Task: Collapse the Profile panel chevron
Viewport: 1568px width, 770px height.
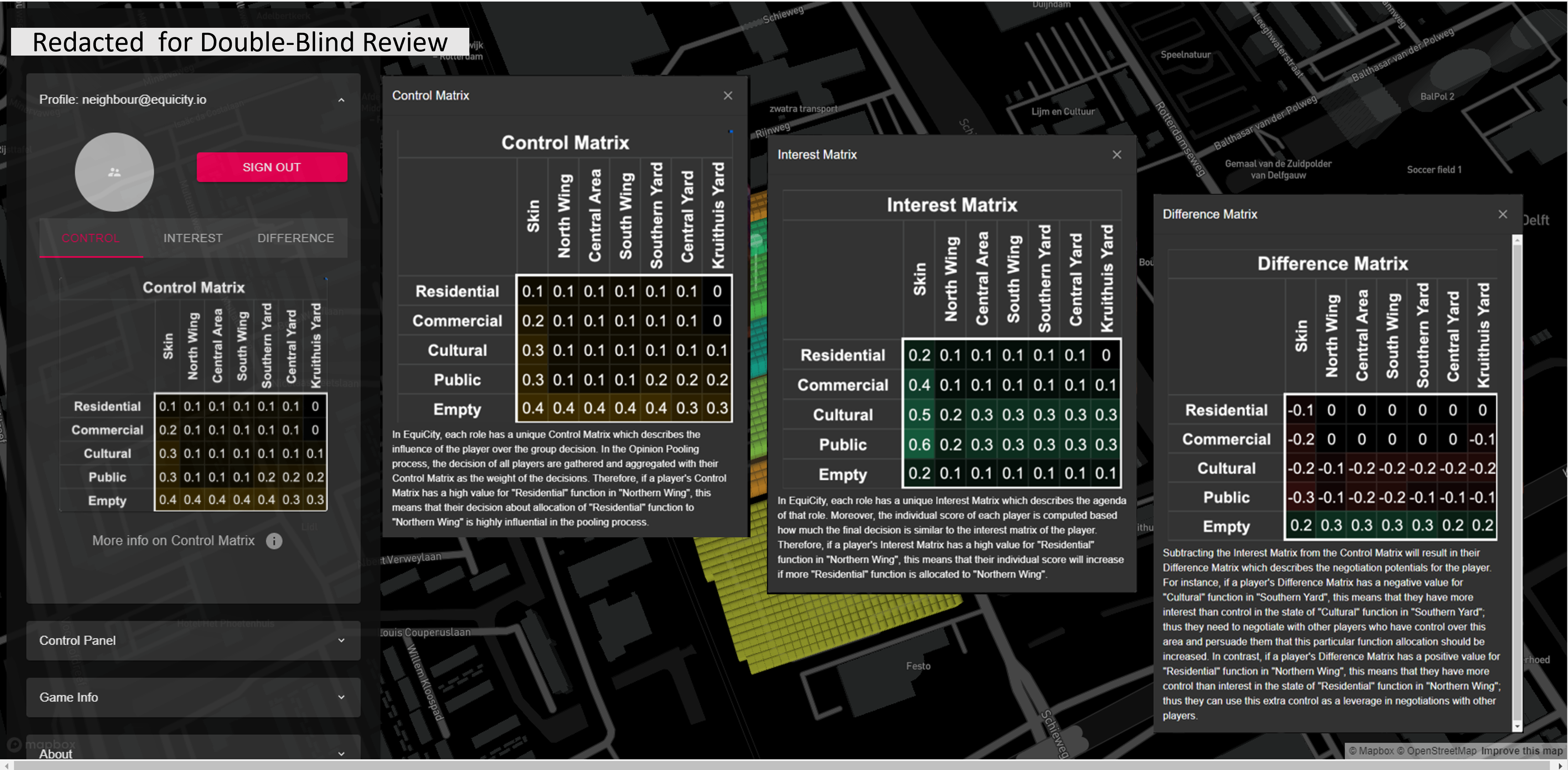Action: [x=341, y=100]
